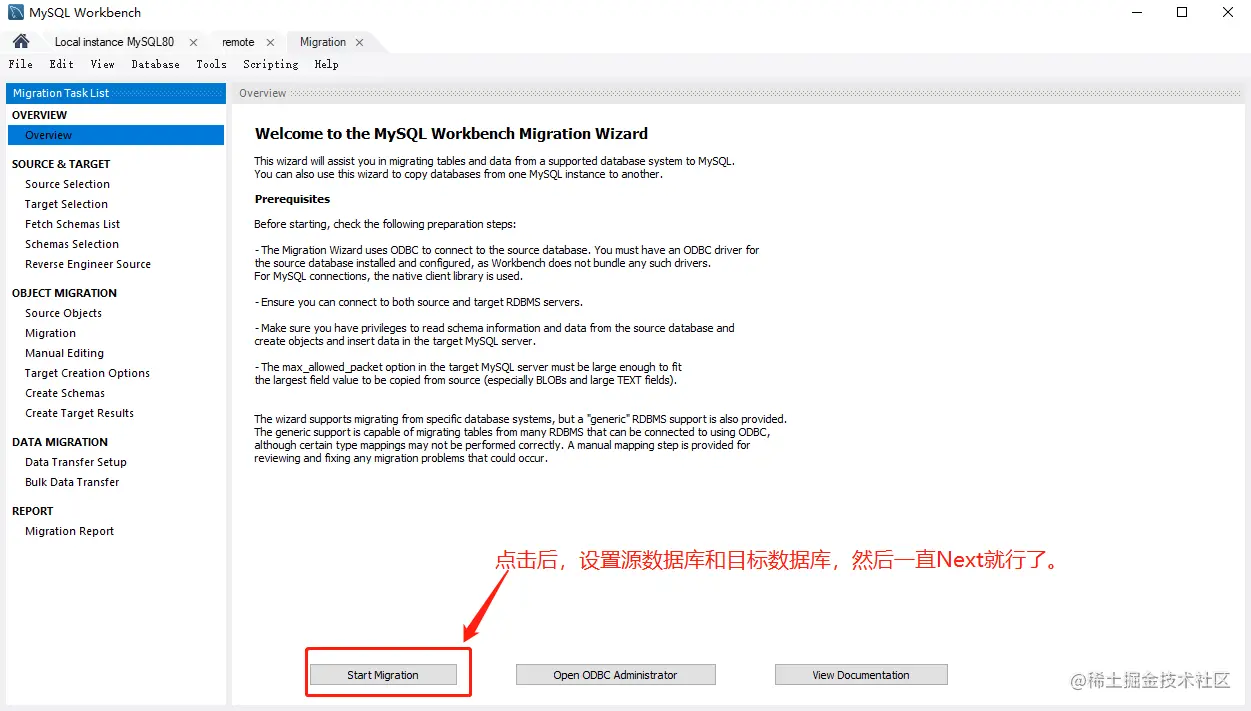Select the Source Objects step
The width and height of the screenshot is (1251, 711).
64,313
